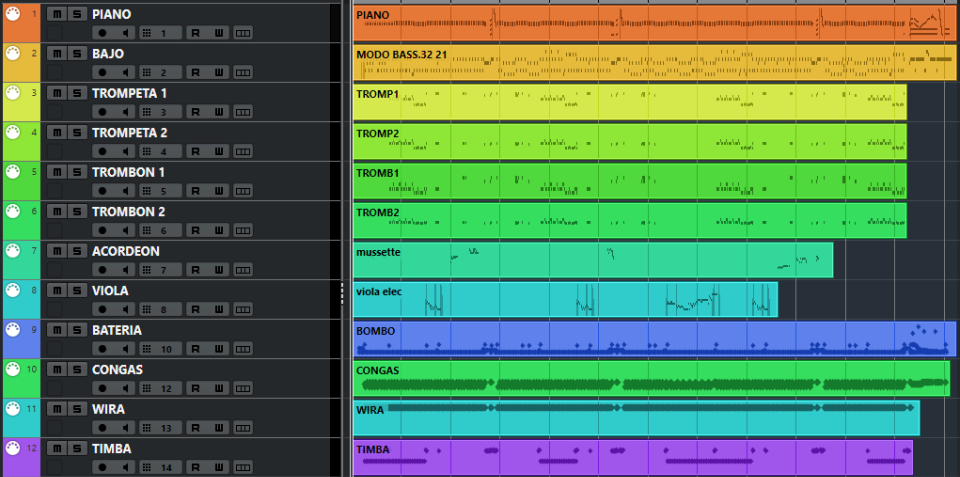Select the TROMP1 part in the arrangement
The image size is (960, 477).
[x=629, y=102]
